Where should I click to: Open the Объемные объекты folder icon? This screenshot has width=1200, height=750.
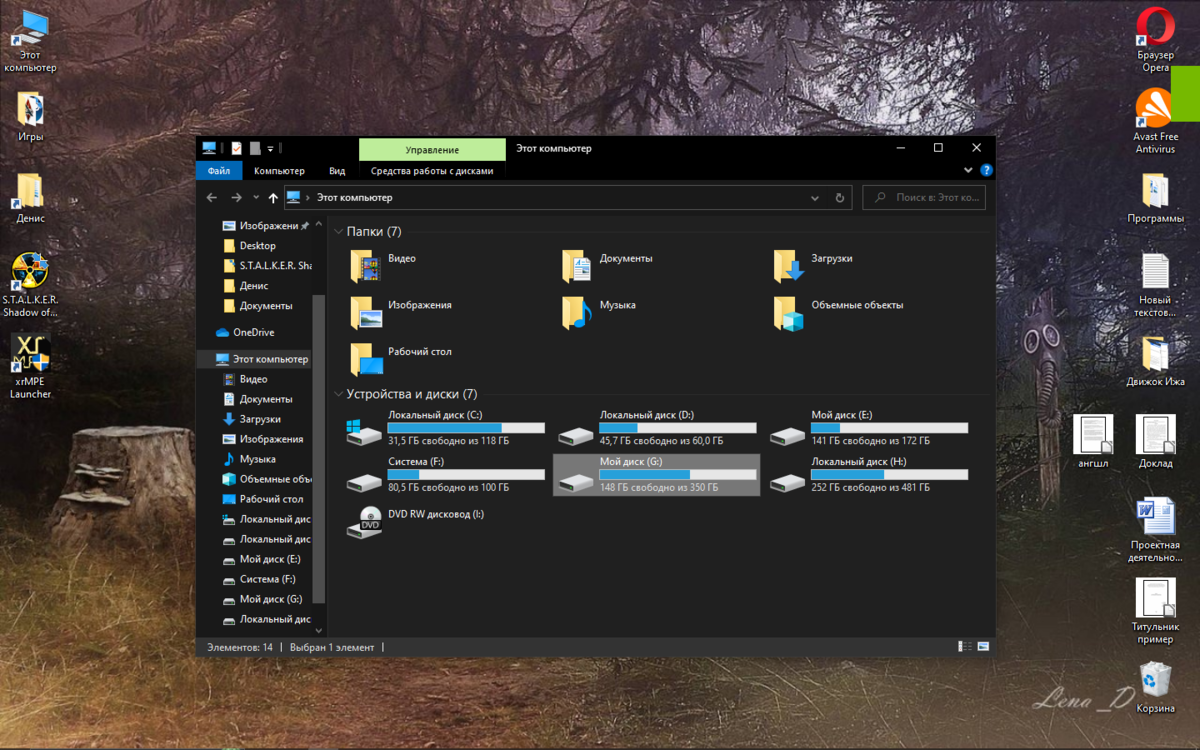[x=789, y=313]
